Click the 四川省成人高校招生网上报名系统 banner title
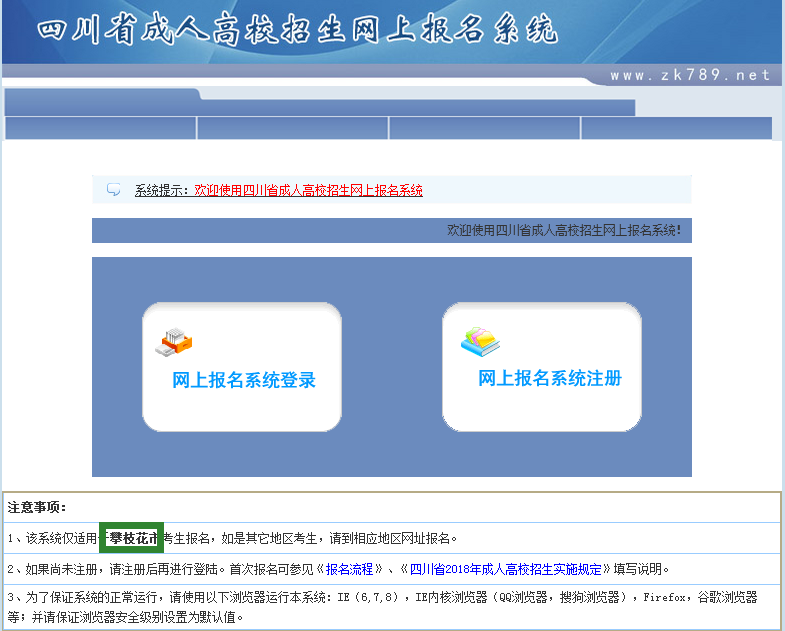The image size is (785, 631). pos(297,29)
